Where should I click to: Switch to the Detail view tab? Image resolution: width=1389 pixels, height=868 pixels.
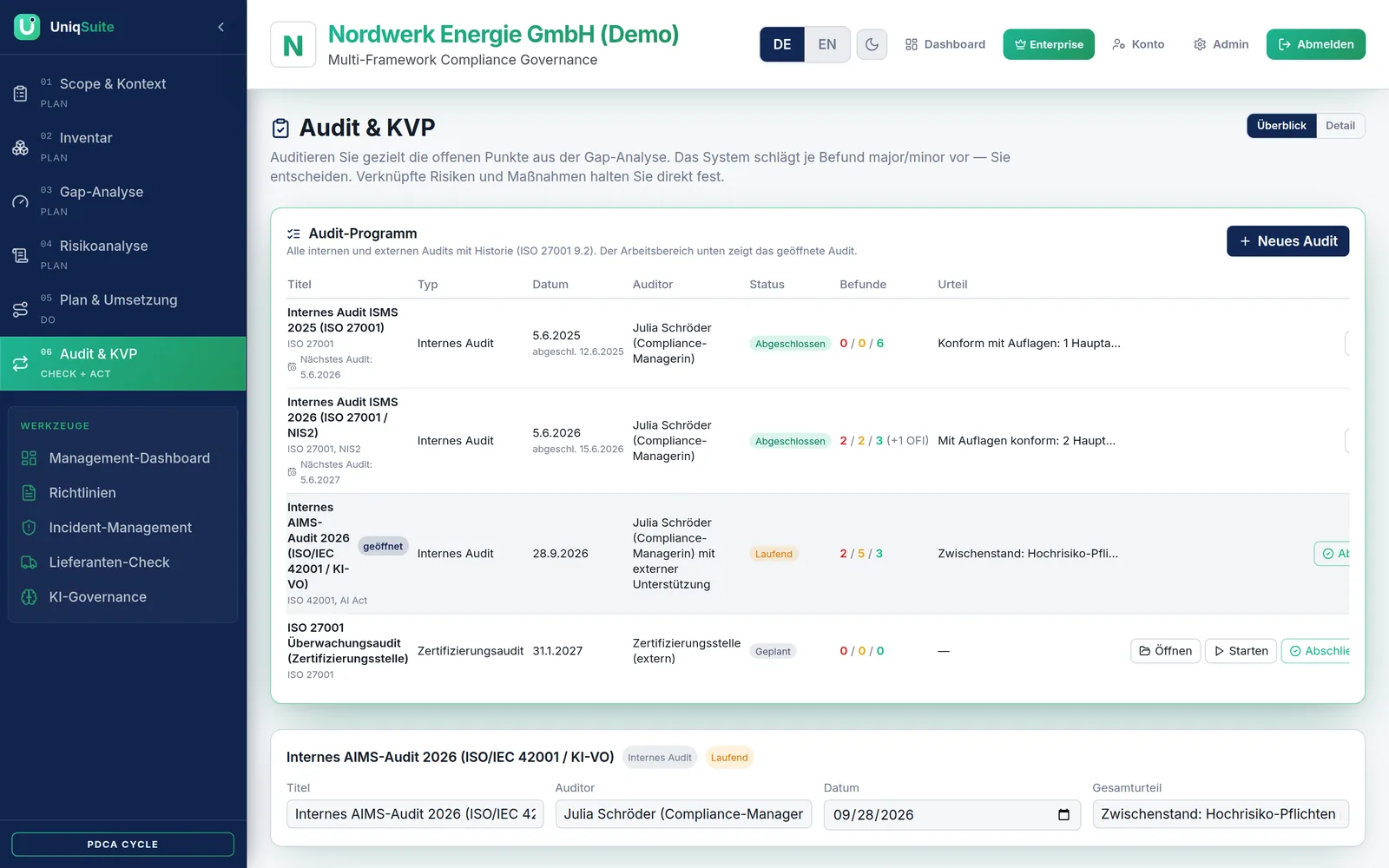click(x=1340, y=126)
